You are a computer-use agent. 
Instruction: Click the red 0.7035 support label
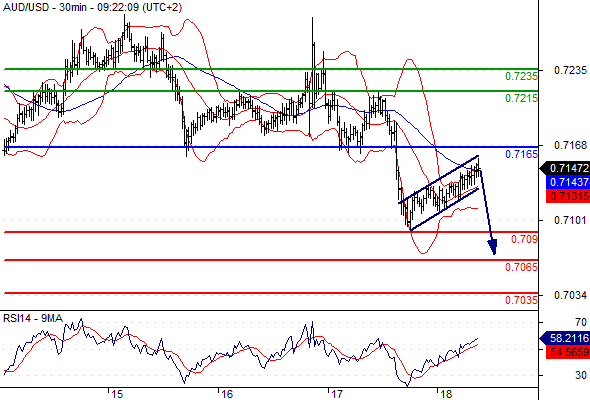[x=521, y=300]
